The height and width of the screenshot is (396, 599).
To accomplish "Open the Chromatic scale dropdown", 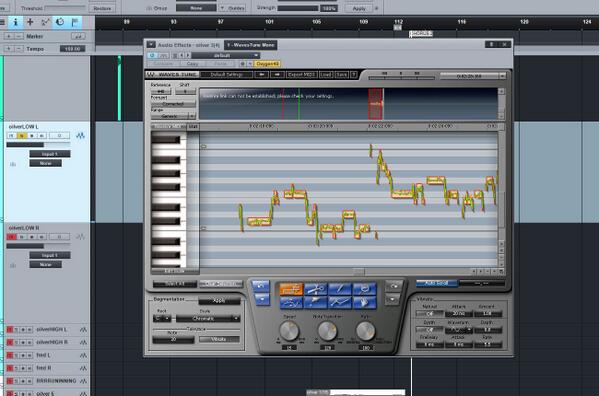I will click(x=208, y=318).
